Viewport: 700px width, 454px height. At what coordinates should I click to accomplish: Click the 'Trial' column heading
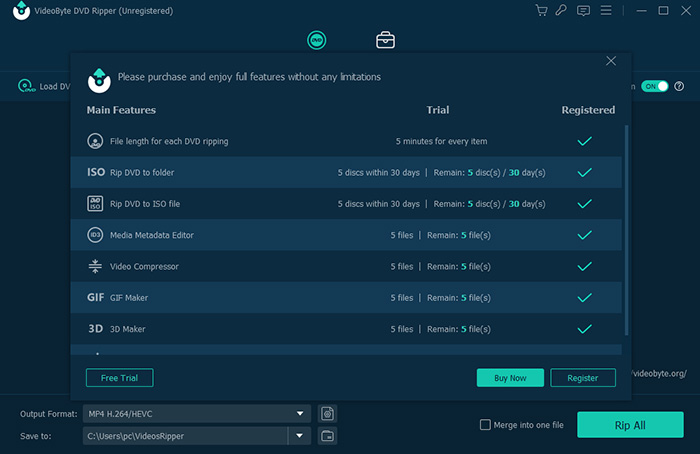pos(438,110)
